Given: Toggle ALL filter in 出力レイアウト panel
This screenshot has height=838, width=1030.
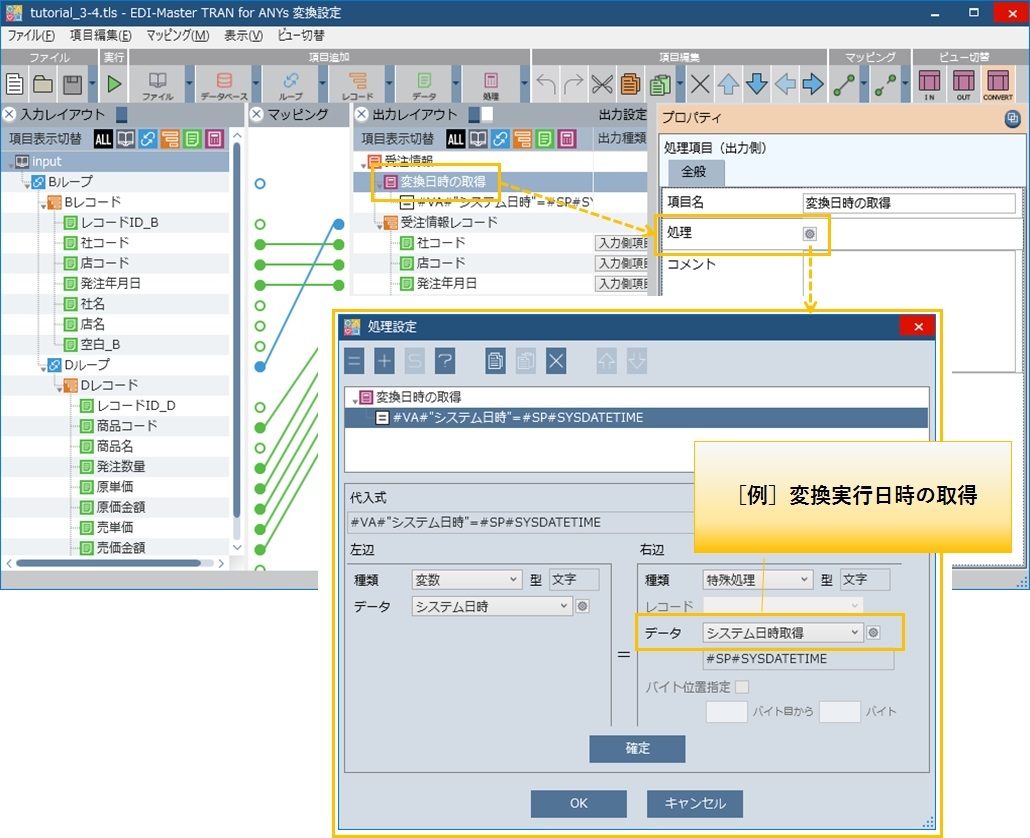Looking at the screenshot, I should click(456, 139).
